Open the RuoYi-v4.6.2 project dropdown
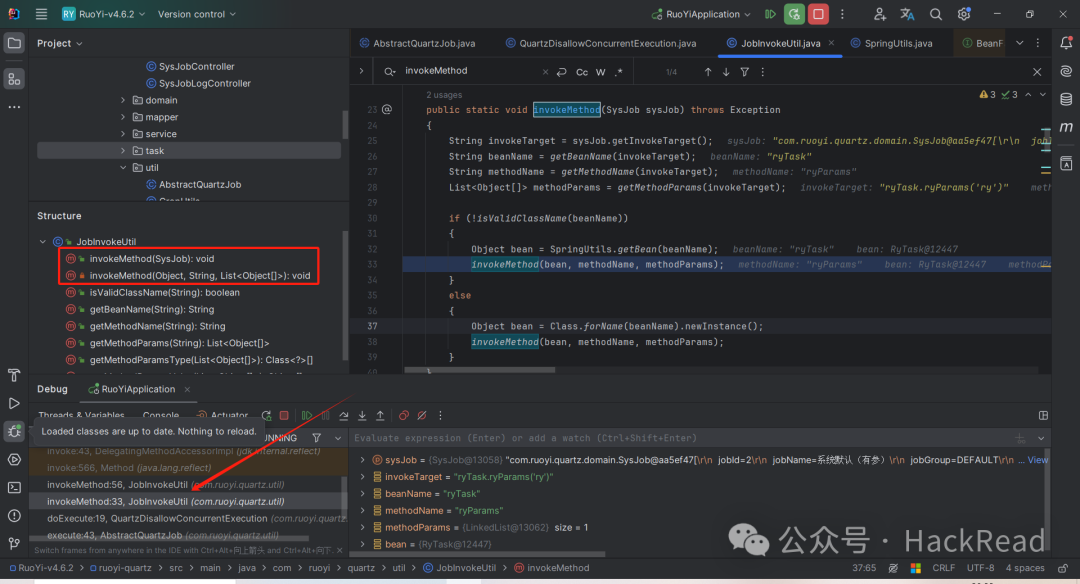Viewport: 1080px width, 584px height. (103, 14)
